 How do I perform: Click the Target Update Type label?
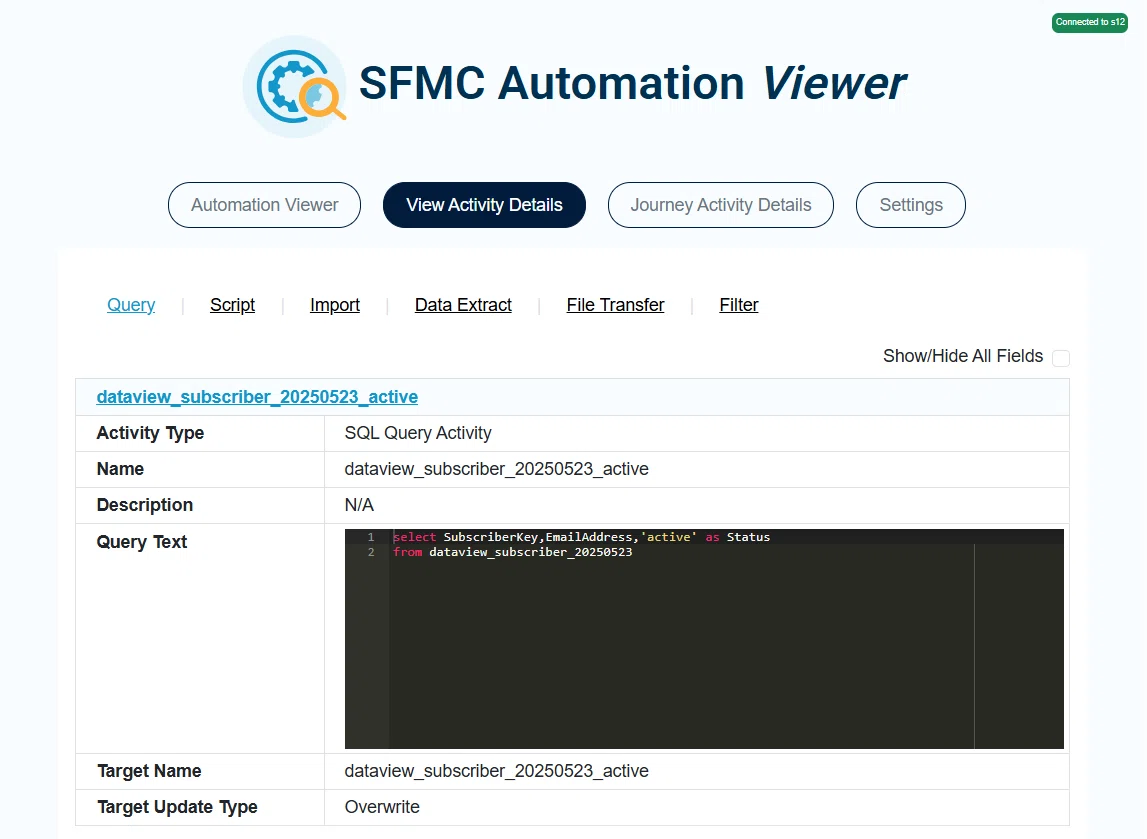pyautogui.click(x=177, y=807)
